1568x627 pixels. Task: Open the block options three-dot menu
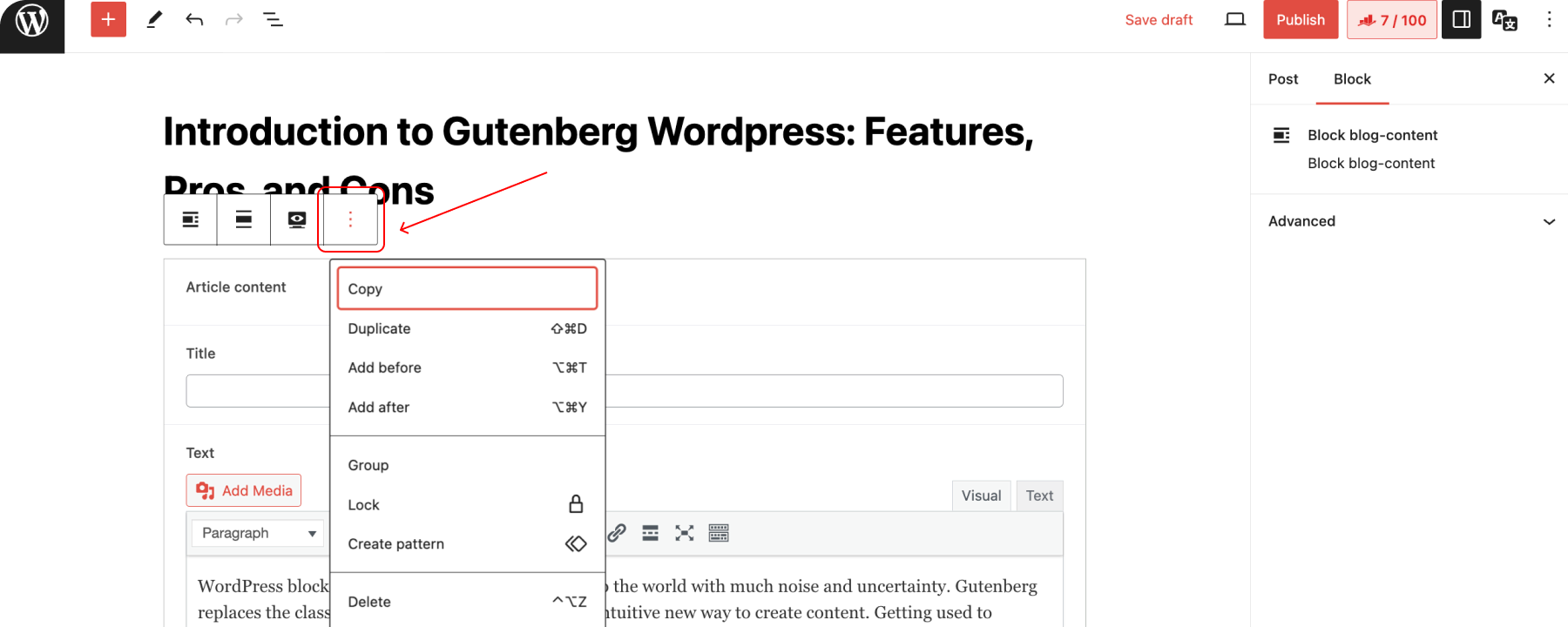(x=350, y=219)
